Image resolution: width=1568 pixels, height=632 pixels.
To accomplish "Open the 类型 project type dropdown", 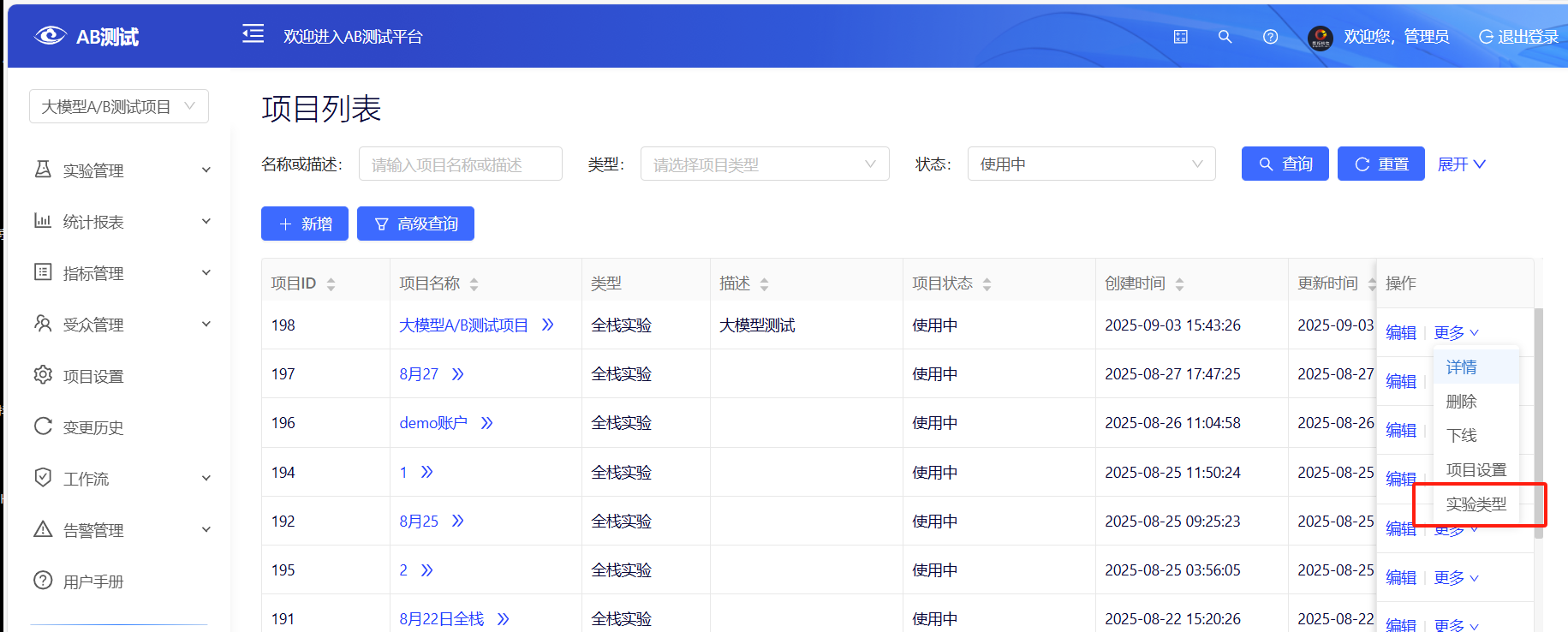I will pyautogui.click(x=764, y=164).
